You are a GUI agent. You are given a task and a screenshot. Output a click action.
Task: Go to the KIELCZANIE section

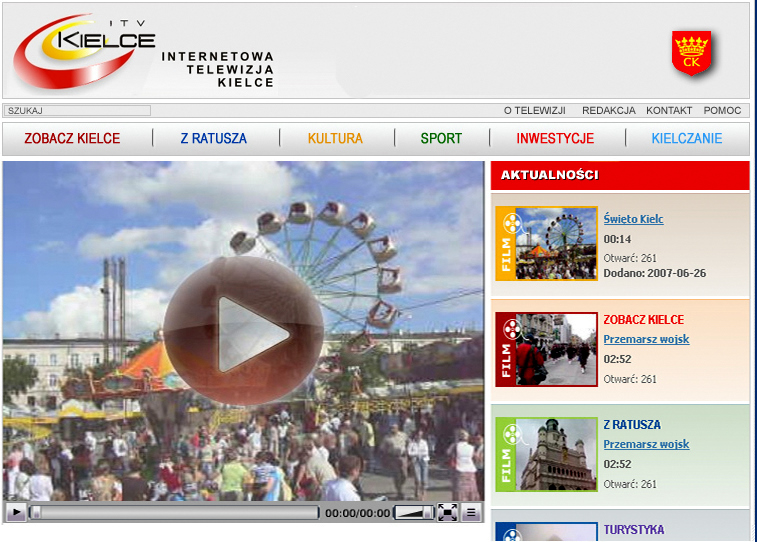coord(687,139)
